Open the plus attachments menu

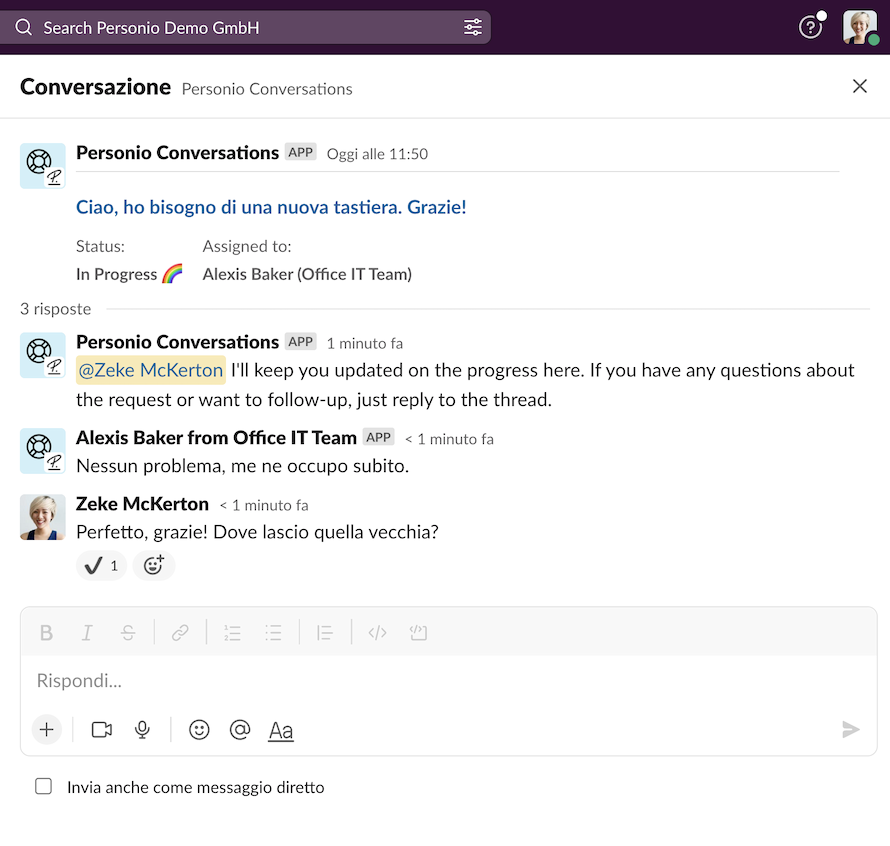pos(47,730)
